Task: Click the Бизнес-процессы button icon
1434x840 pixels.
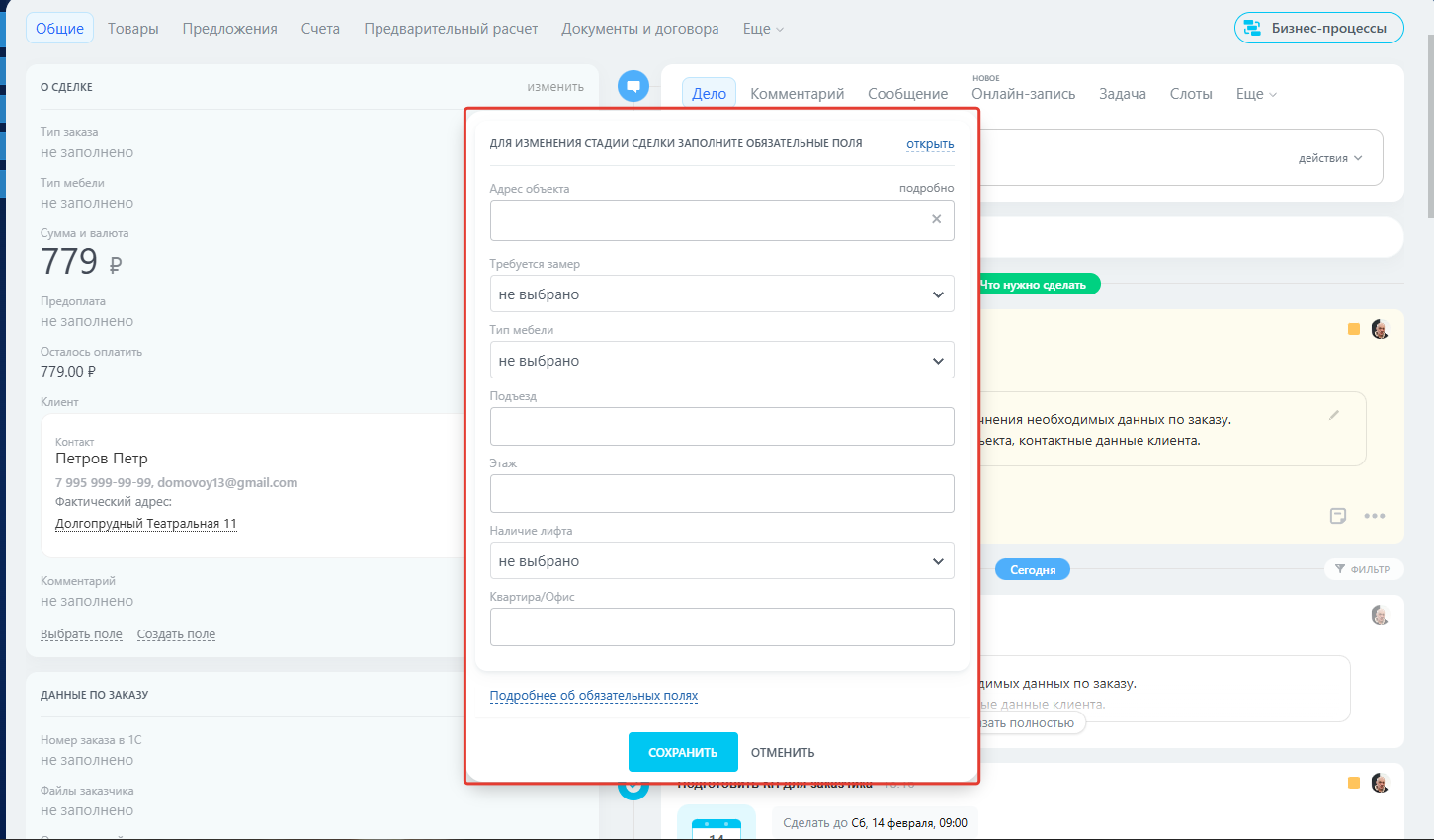Action: 1252,28
